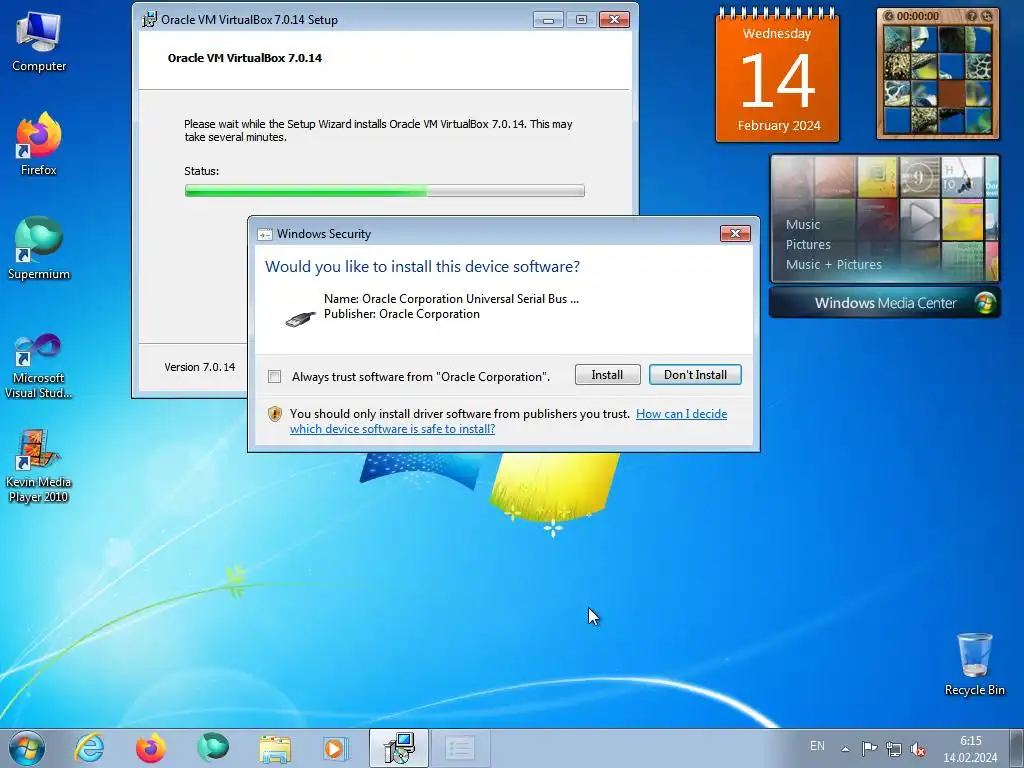Click the list-style taskbar button next to installer
This screenshot has width=1024, height=768.
pos(460,748)
